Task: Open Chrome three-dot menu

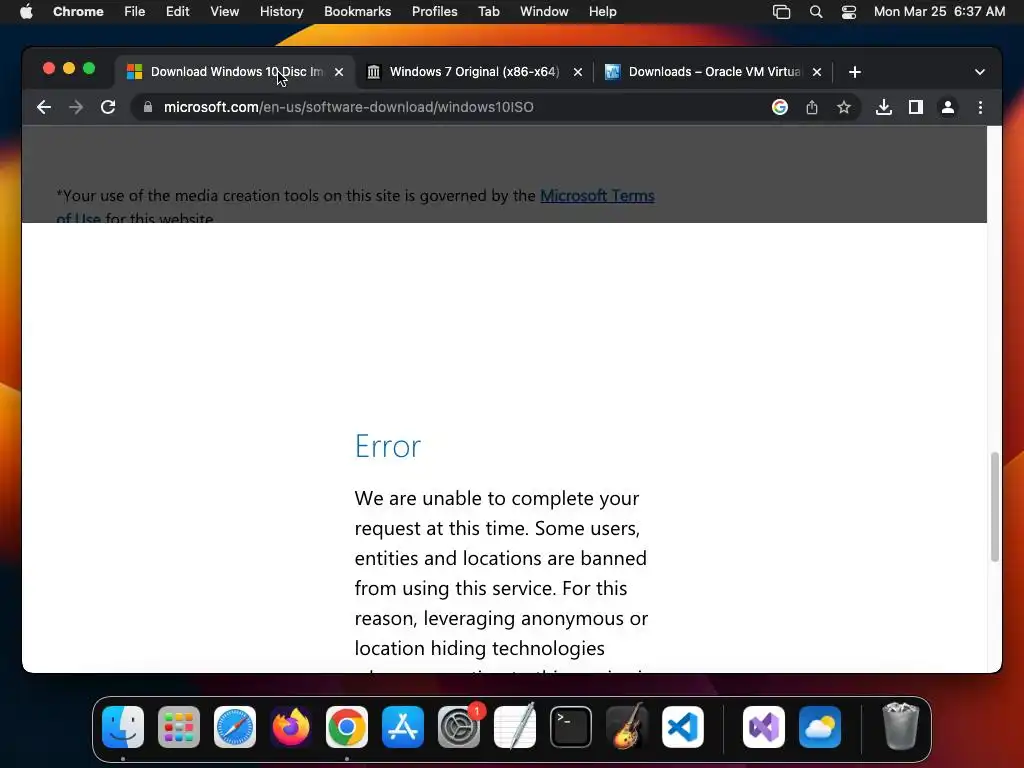Action: point(980,107)
